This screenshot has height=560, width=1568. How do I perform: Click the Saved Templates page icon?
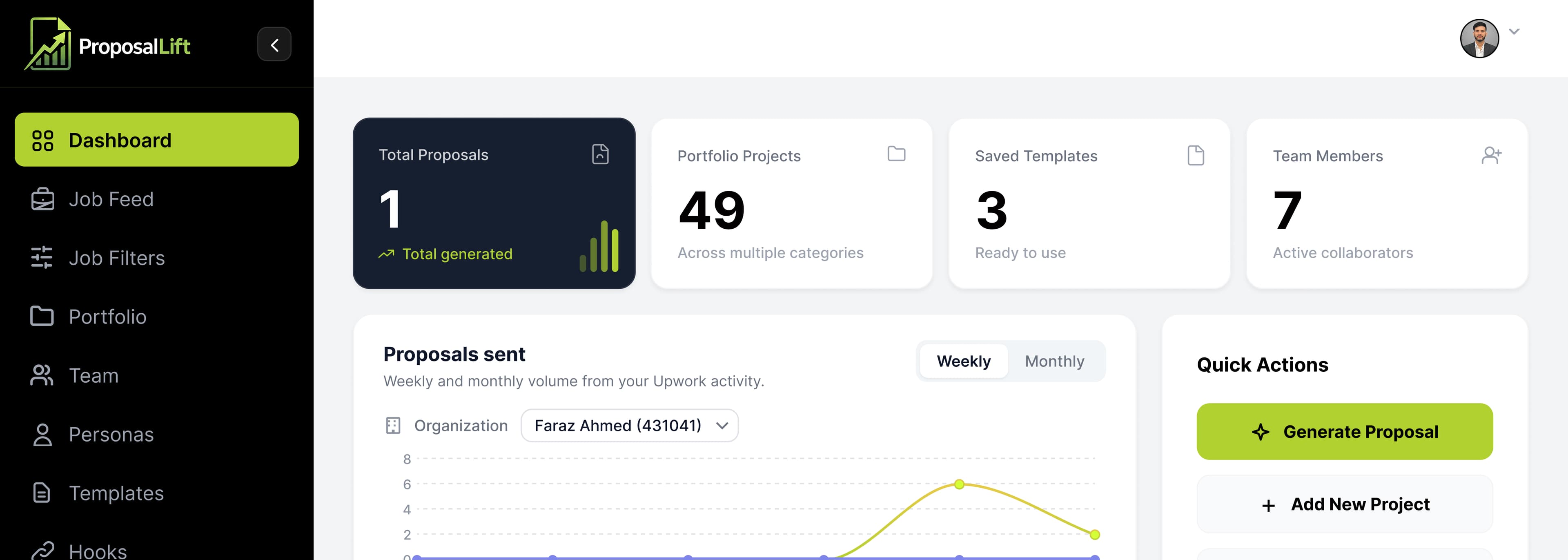(x=1196, y=155)
